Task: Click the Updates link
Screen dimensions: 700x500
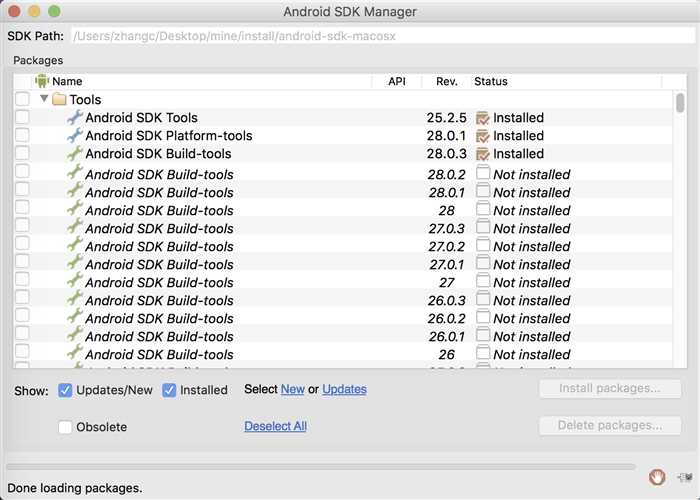Action: (344, 389)
